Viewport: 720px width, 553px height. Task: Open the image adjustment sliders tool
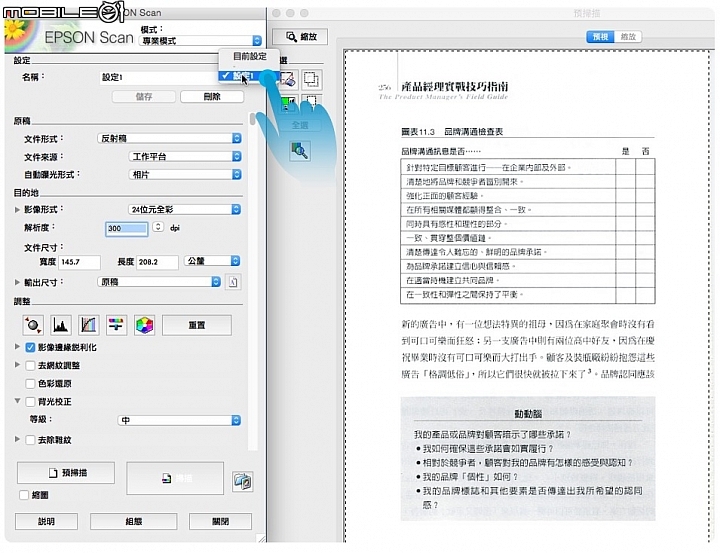click(x=116, y=325)
